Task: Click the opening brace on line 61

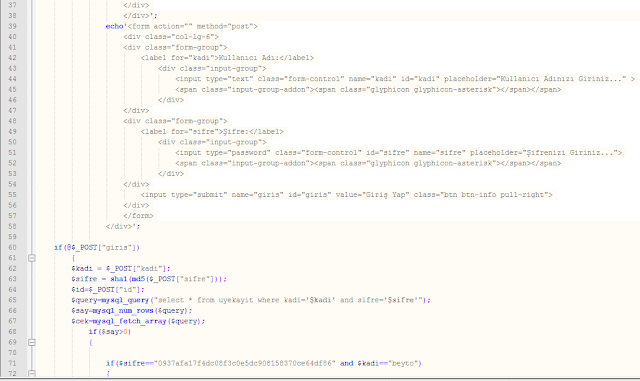Action: 73,258
